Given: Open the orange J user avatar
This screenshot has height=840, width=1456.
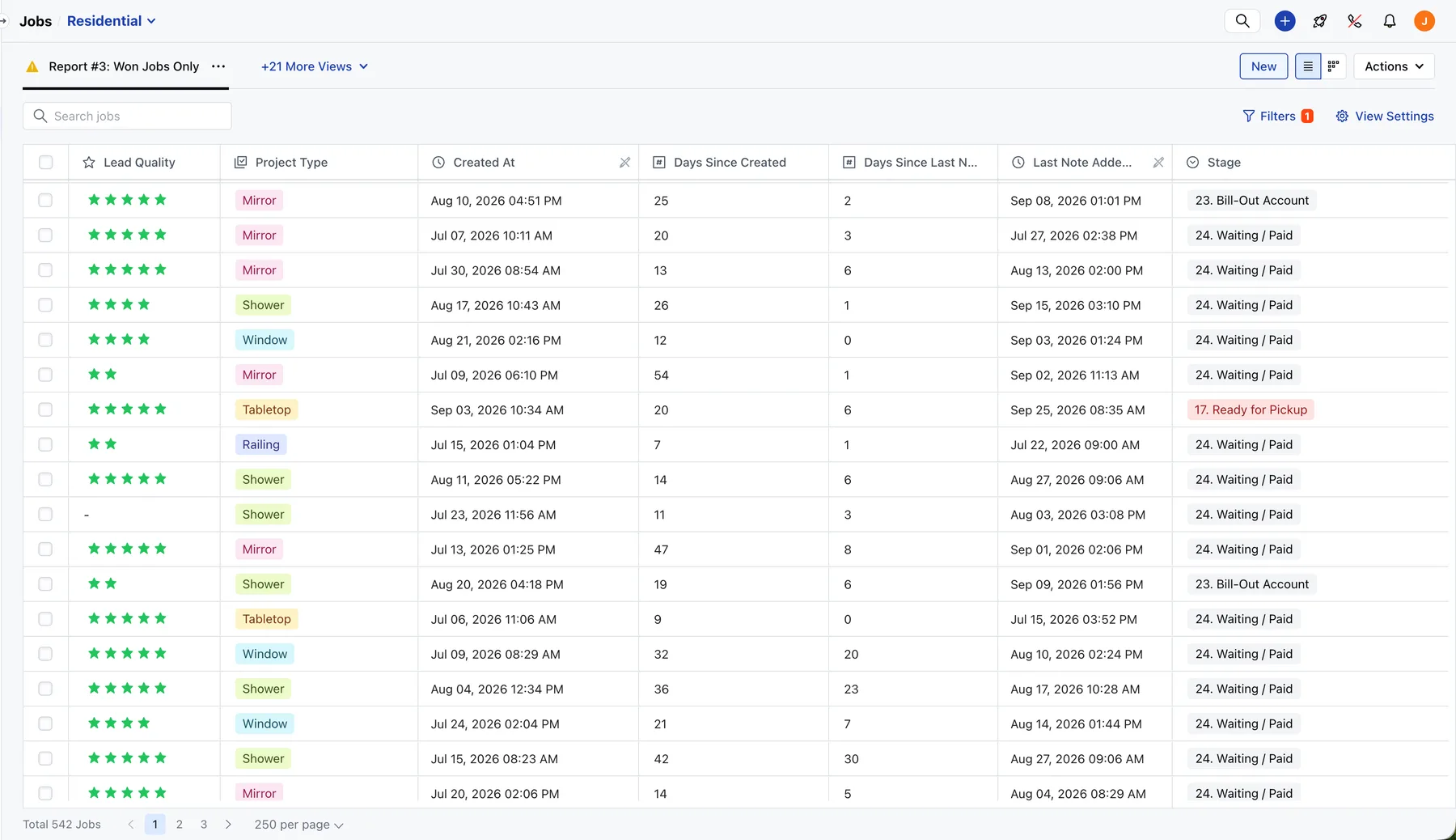Looking at the screenshot, I should (1424, 21).
